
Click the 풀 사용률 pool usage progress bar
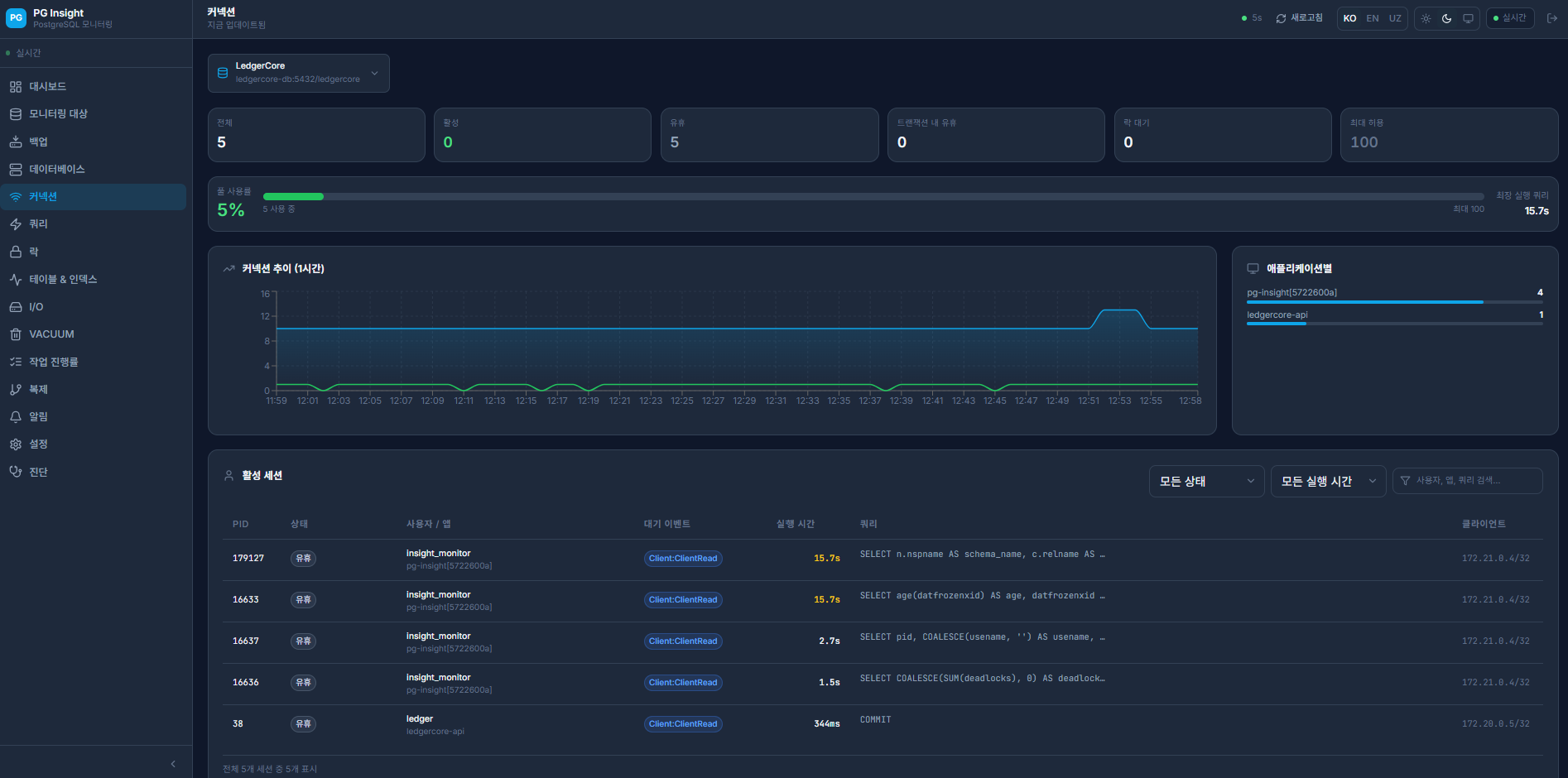[x=873, y=197]
